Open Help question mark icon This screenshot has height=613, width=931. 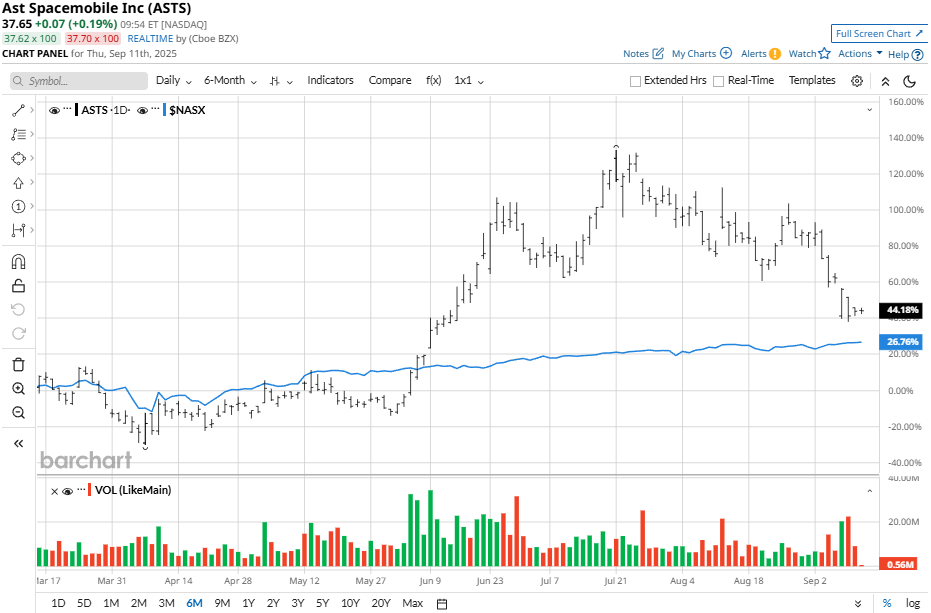[x=917, y=55]
